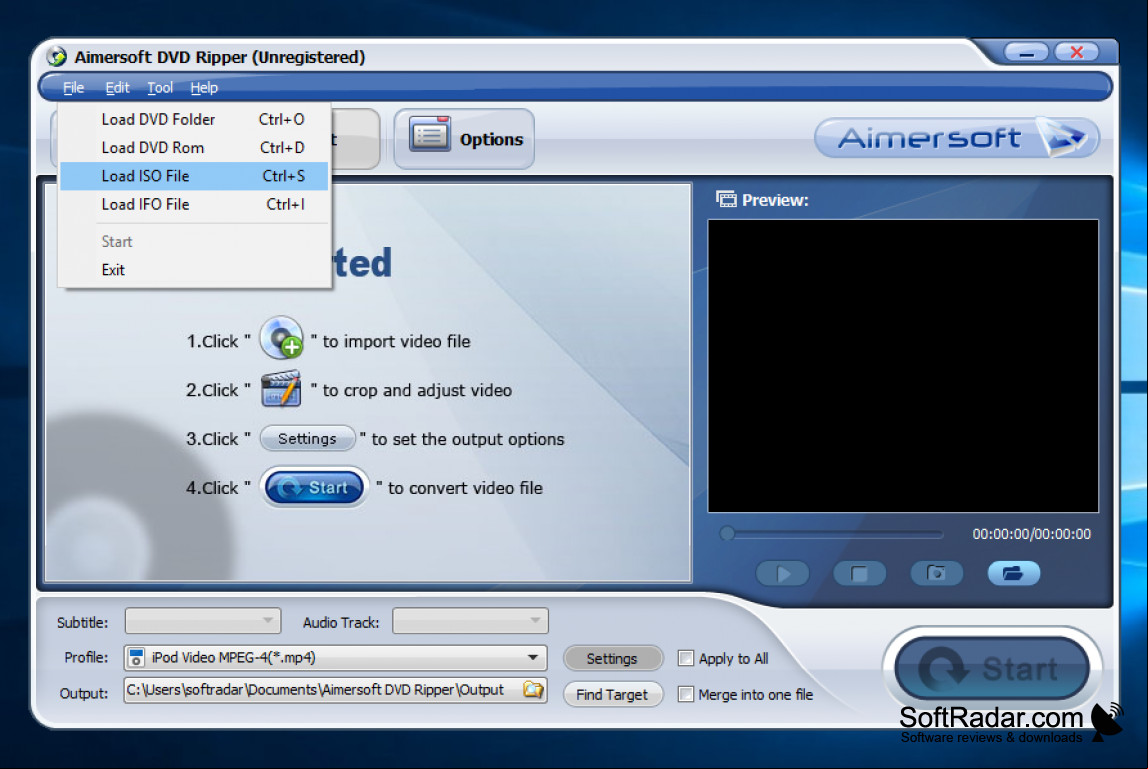1148x769 pixels.
Task: Click the clapperboard edit video icon
Action: [x=281, y=388]
